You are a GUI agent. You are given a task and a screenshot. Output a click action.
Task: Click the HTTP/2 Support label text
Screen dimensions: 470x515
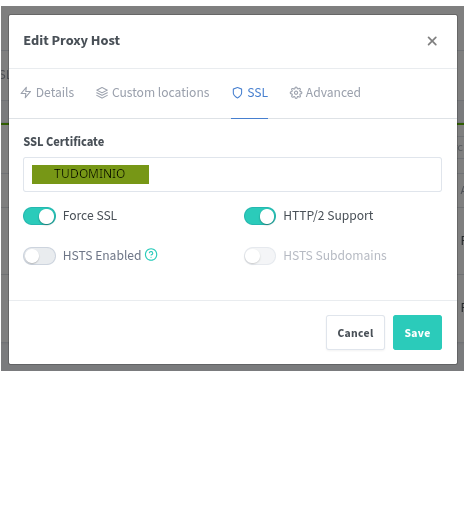[x=328, y=216]
